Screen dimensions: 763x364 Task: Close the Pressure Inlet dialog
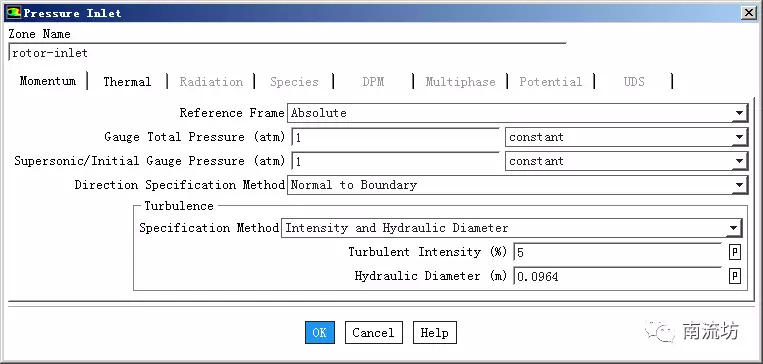[749, 13]
